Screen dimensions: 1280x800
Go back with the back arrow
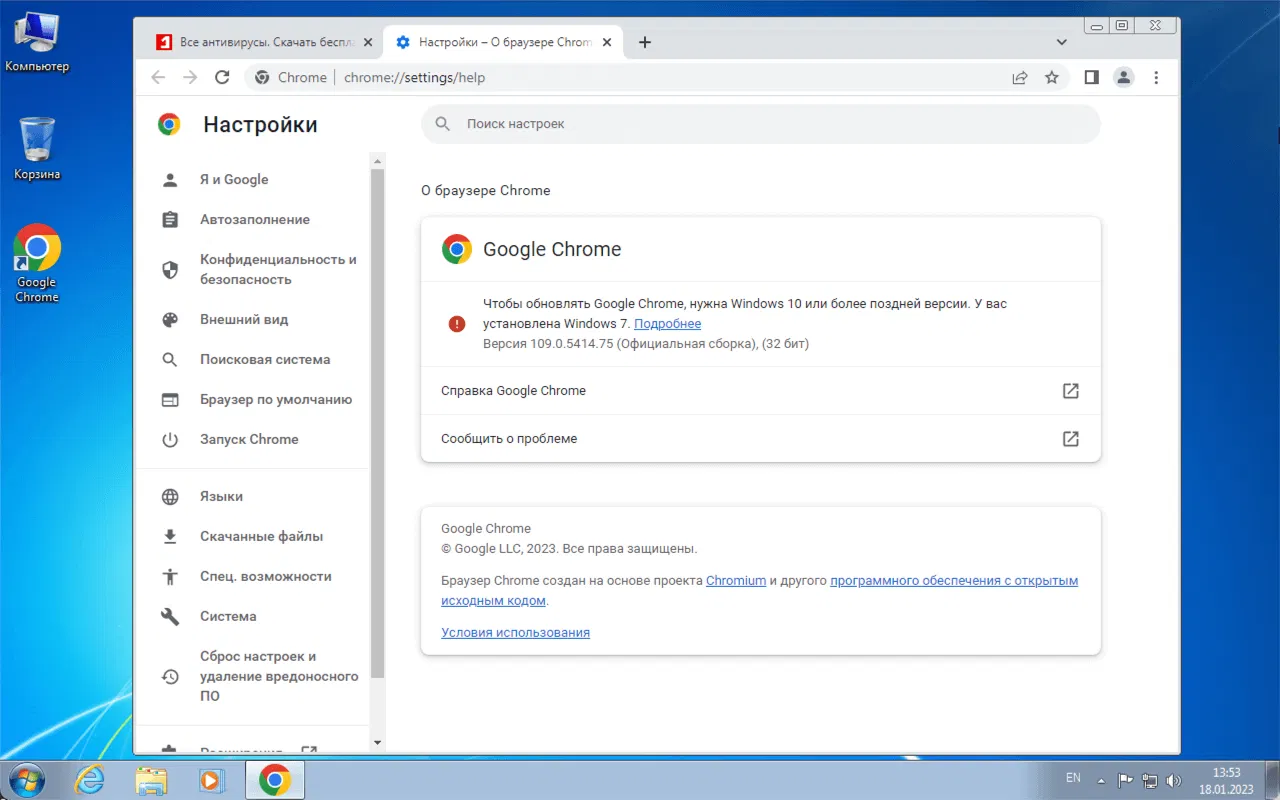coord(158,77)
